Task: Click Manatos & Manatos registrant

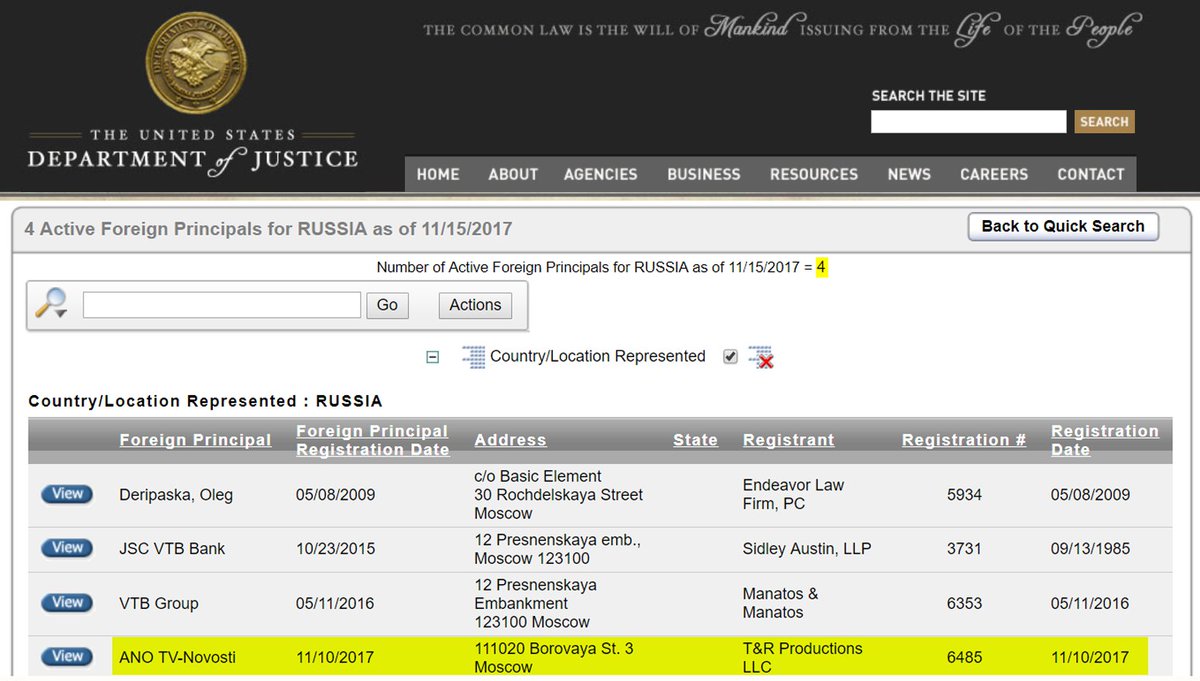Action: coord(780,603)
